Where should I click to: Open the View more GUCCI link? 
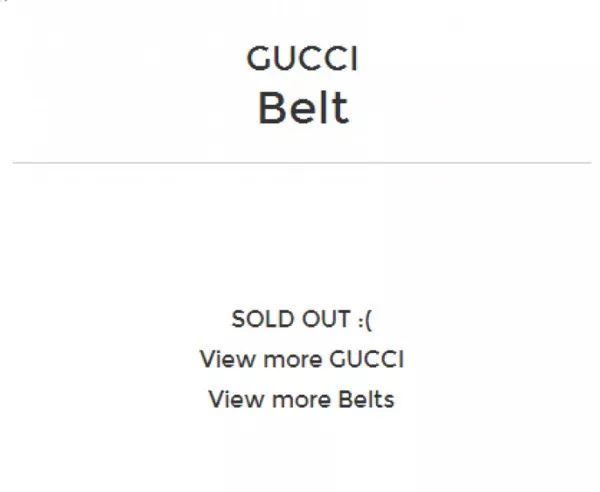301,359
